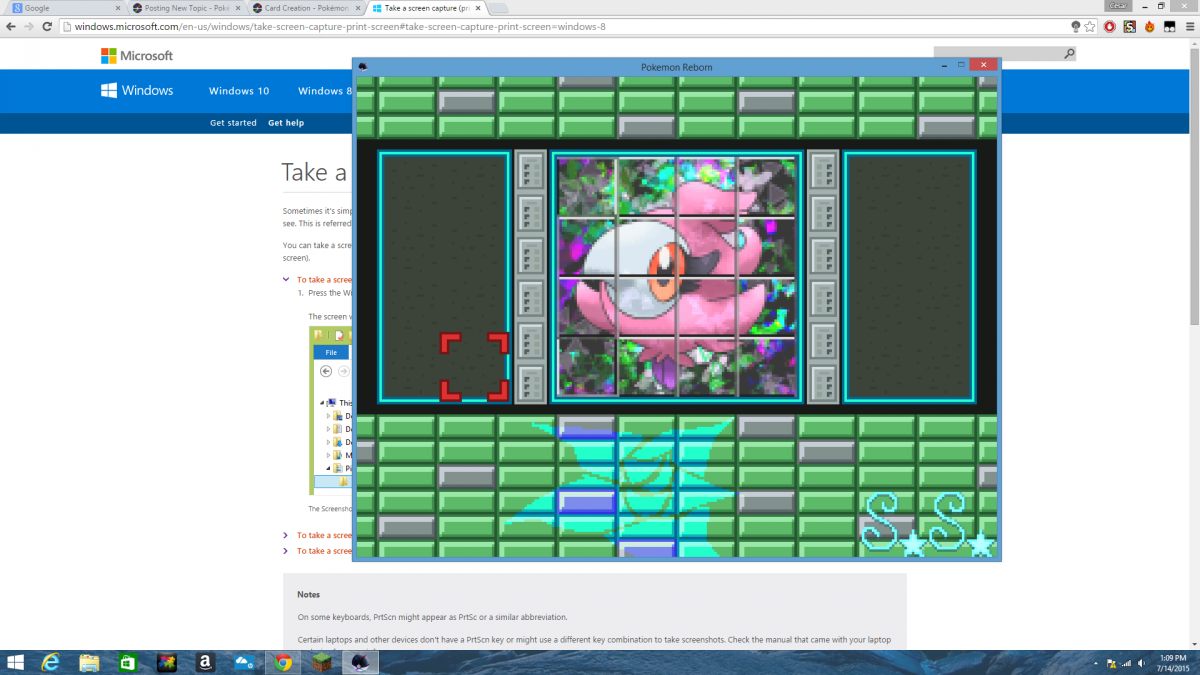The height and width of the screenshot is (675, 1200).
Task: Open the Action Center flag icon
Action: point(1111,663)
